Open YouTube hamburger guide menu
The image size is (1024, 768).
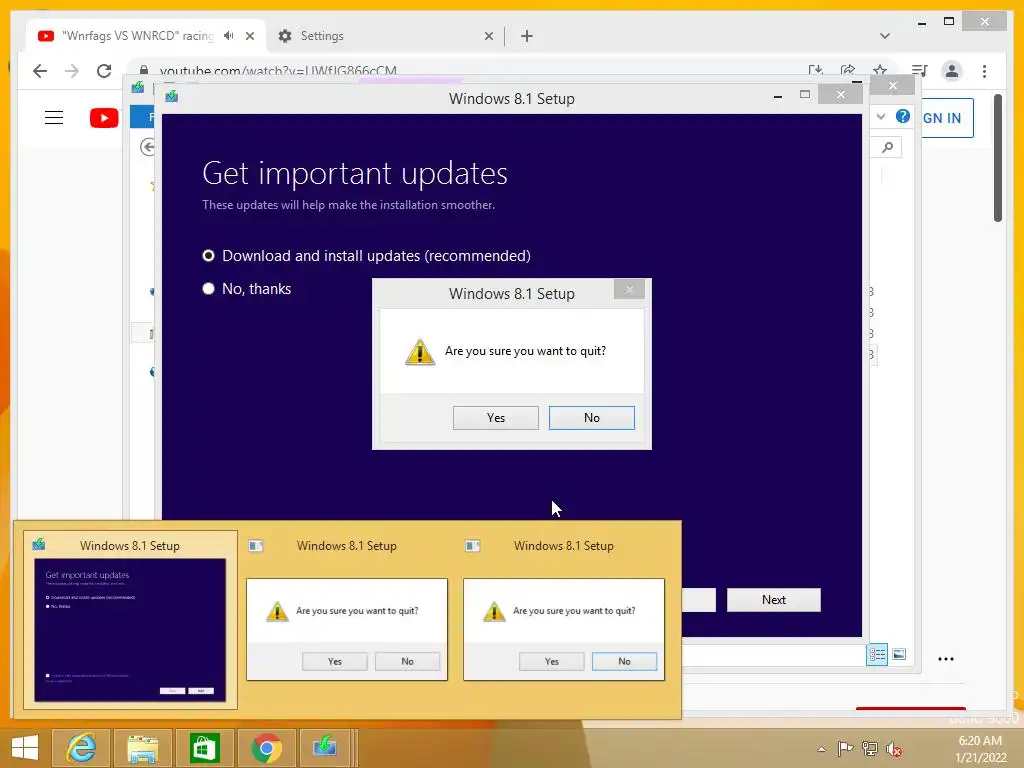(x=54, y=118)
